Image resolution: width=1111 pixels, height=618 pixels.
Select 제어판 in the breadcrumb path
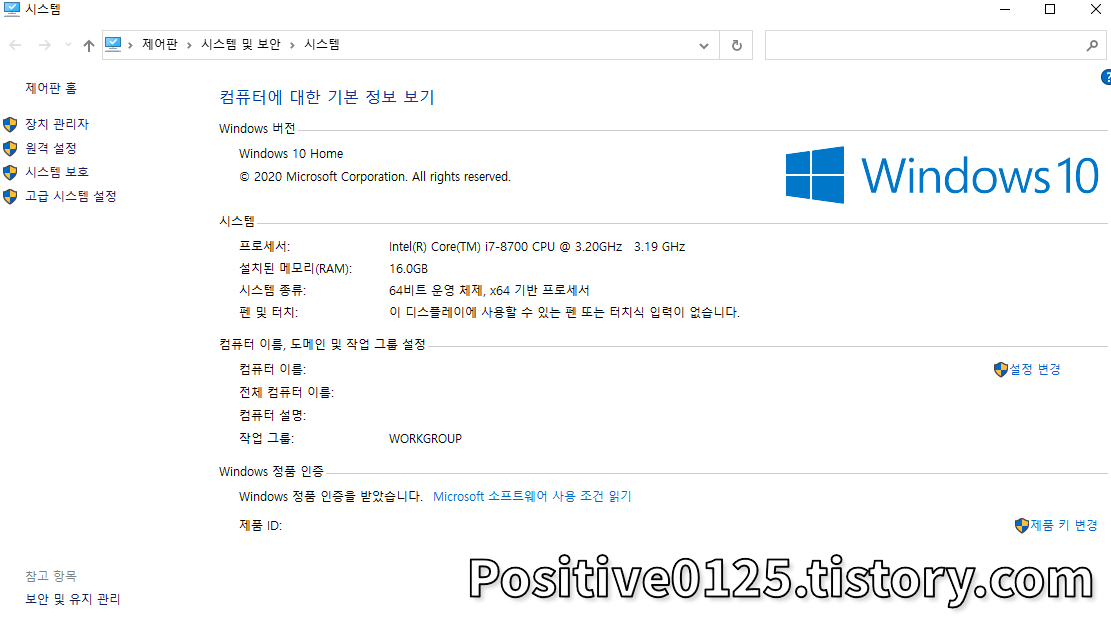(x=159, y=44)
